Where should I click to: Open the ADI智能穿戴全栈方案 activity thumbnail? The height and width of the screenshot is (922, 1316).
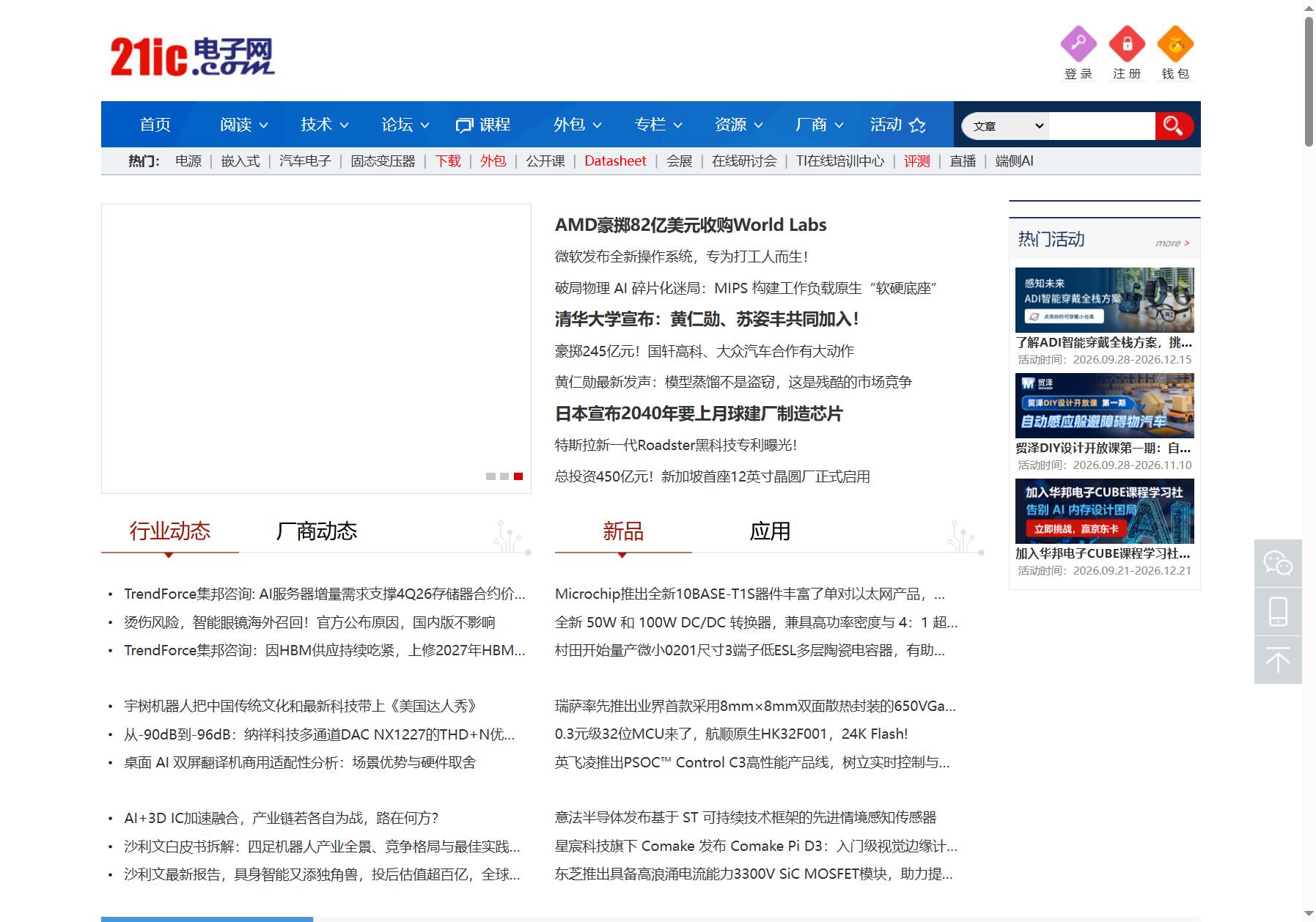[1104, 300]
